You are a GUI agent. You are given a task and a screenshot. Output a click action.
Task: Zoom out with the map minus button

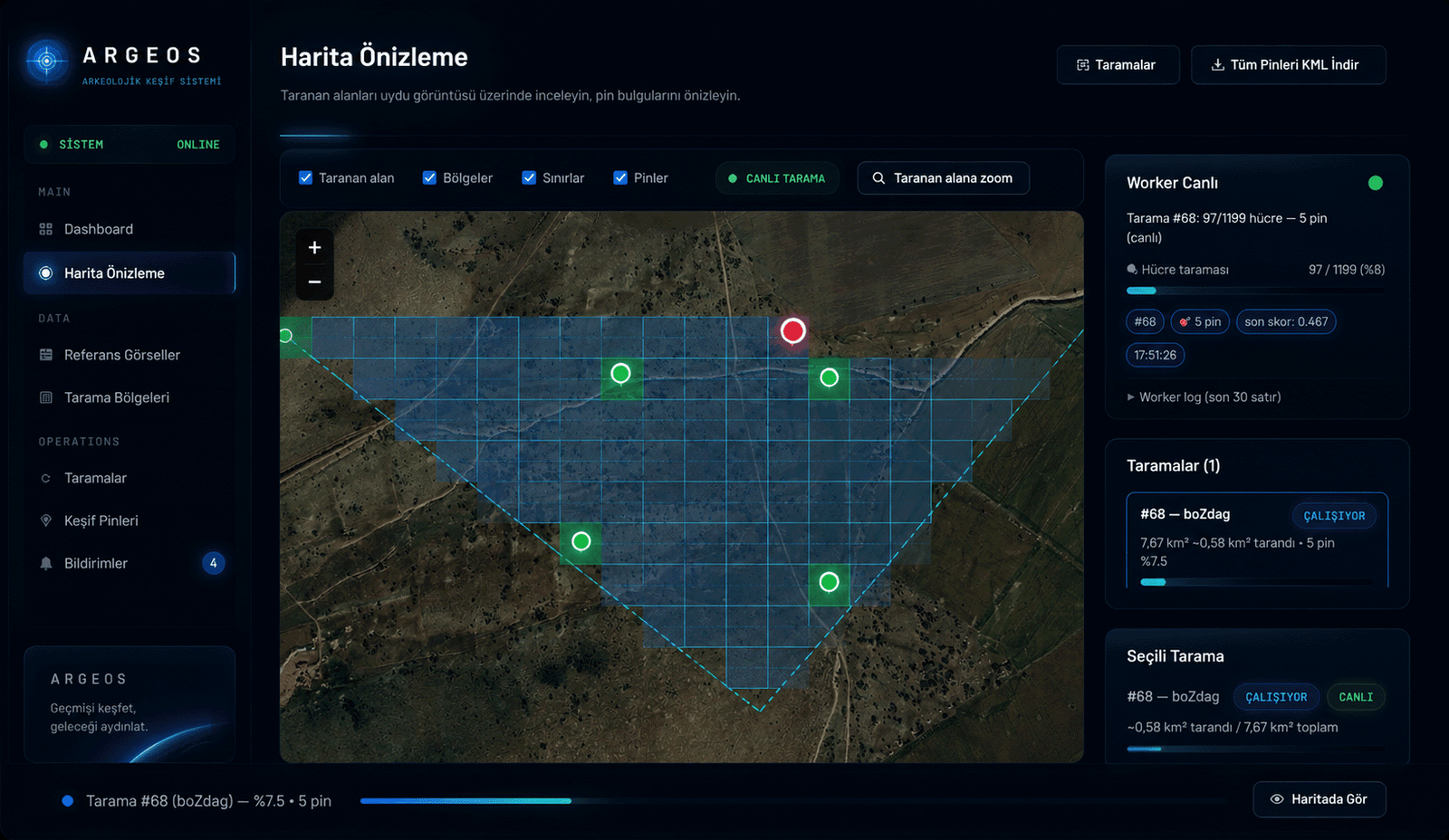point(314,282)
